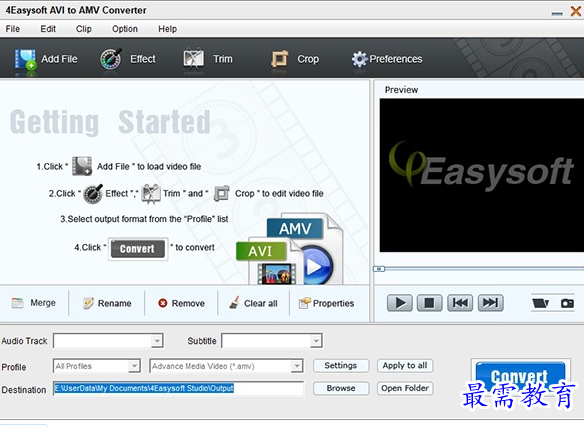Image resolution: width=584 pixels, height=427 pixels.
Task: Click Effect icon in Getting Started step 2
Action: [93, 194]
